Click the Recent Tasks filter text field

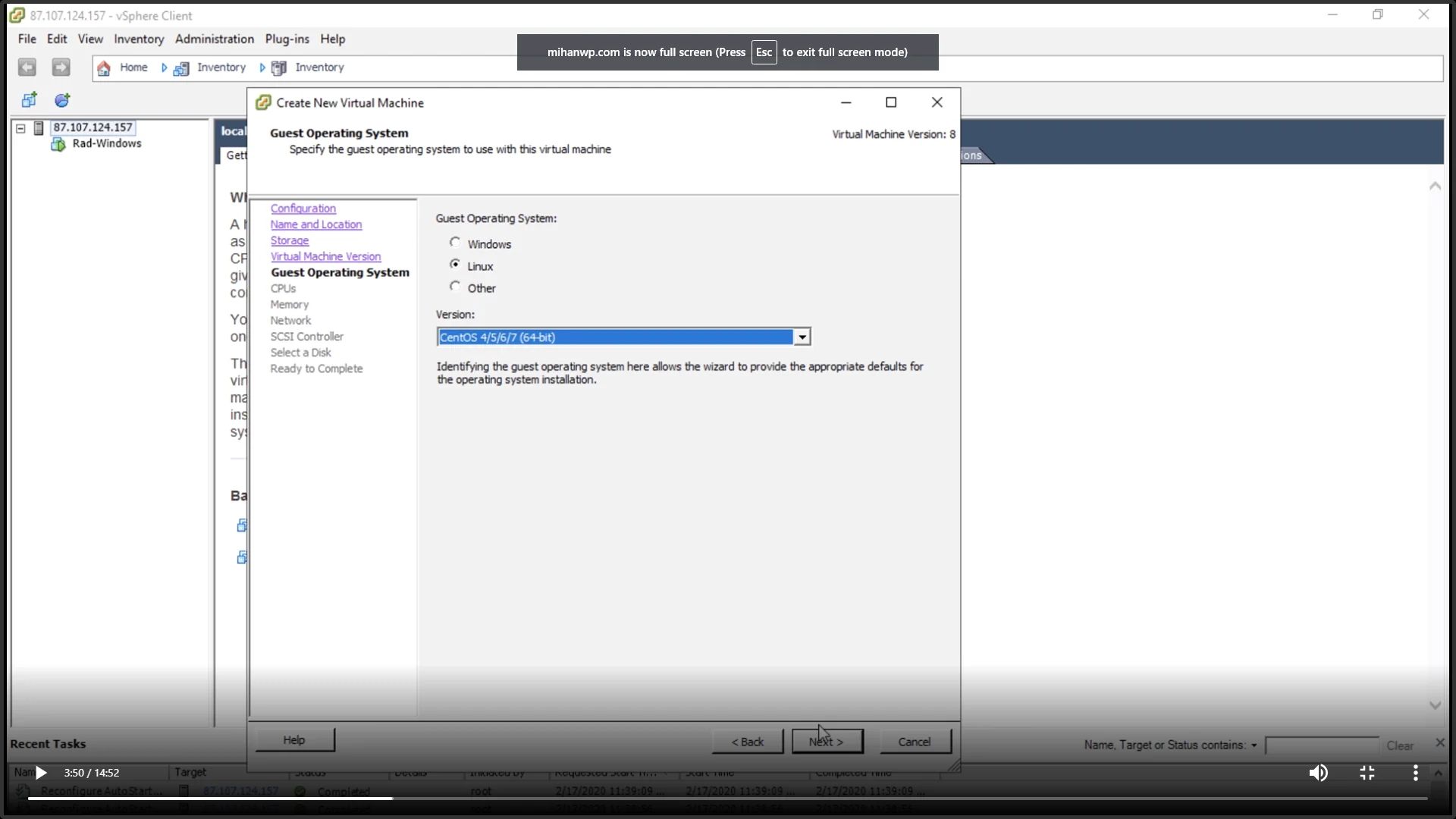pyautogui.click(x=1322, y=746)
